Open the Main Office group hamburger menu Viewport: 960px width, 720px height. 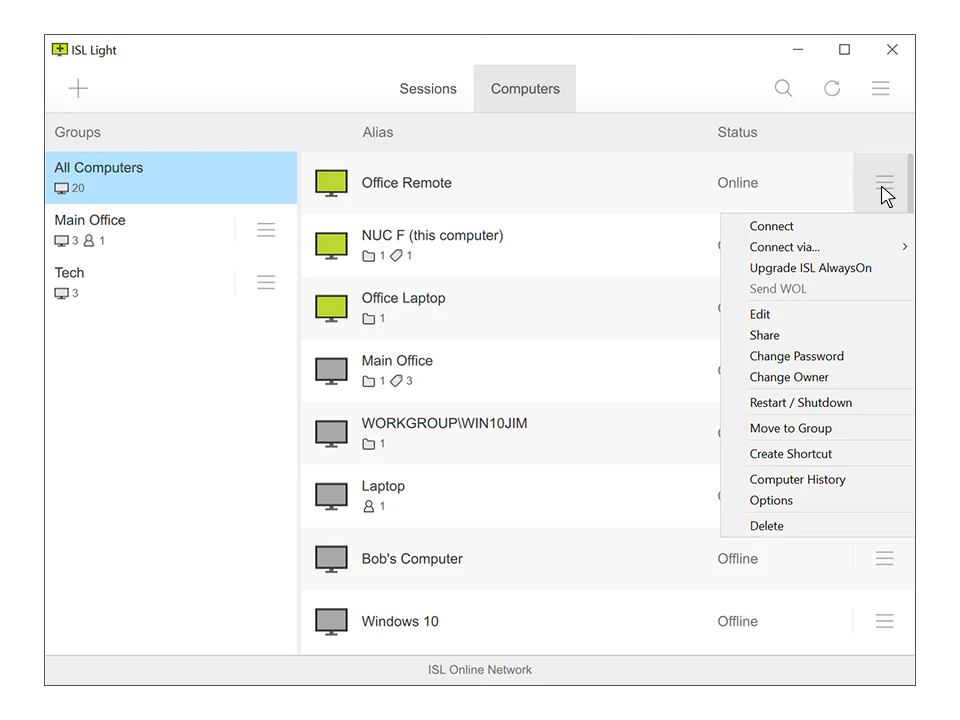pos(266,229)
